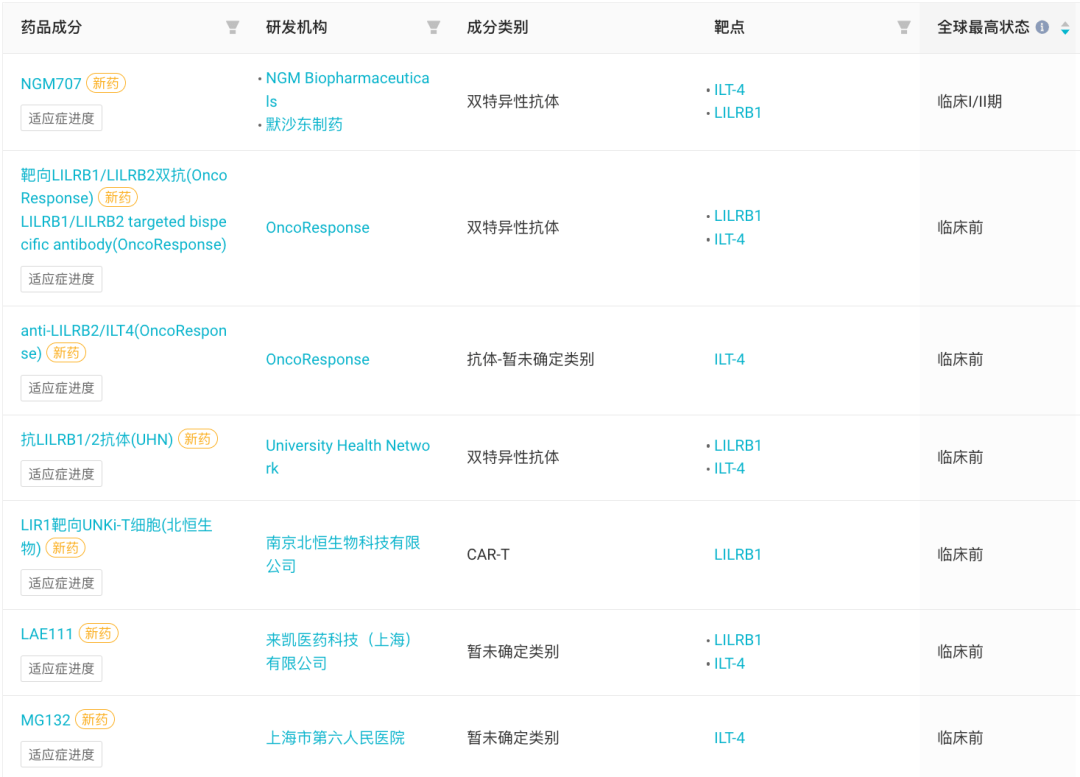Sort by 全球最高状态 column arrows
Image resolution: width=1080 pixels, height=777 pixels.
click(x=1065, y=28)
